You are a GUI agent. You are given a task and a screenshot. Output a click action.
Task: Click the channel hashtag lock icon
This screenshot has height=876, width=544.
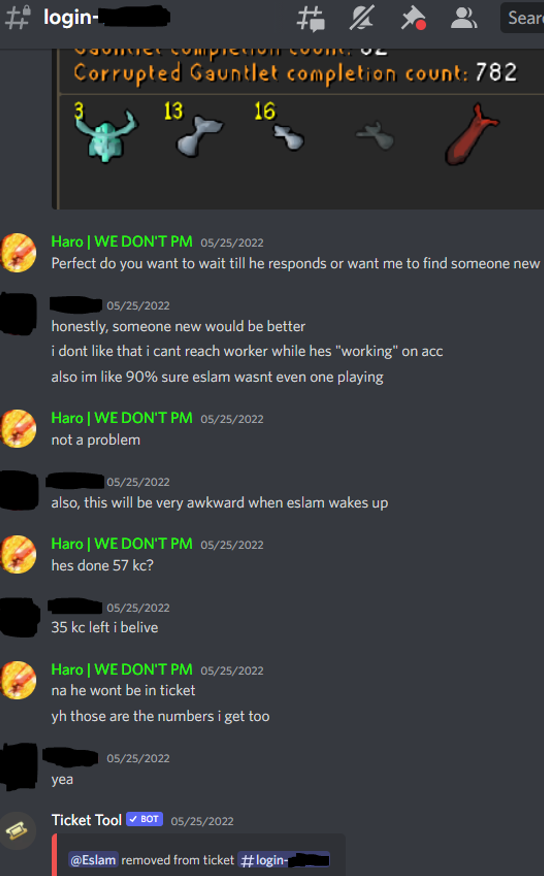coord(17,17)
